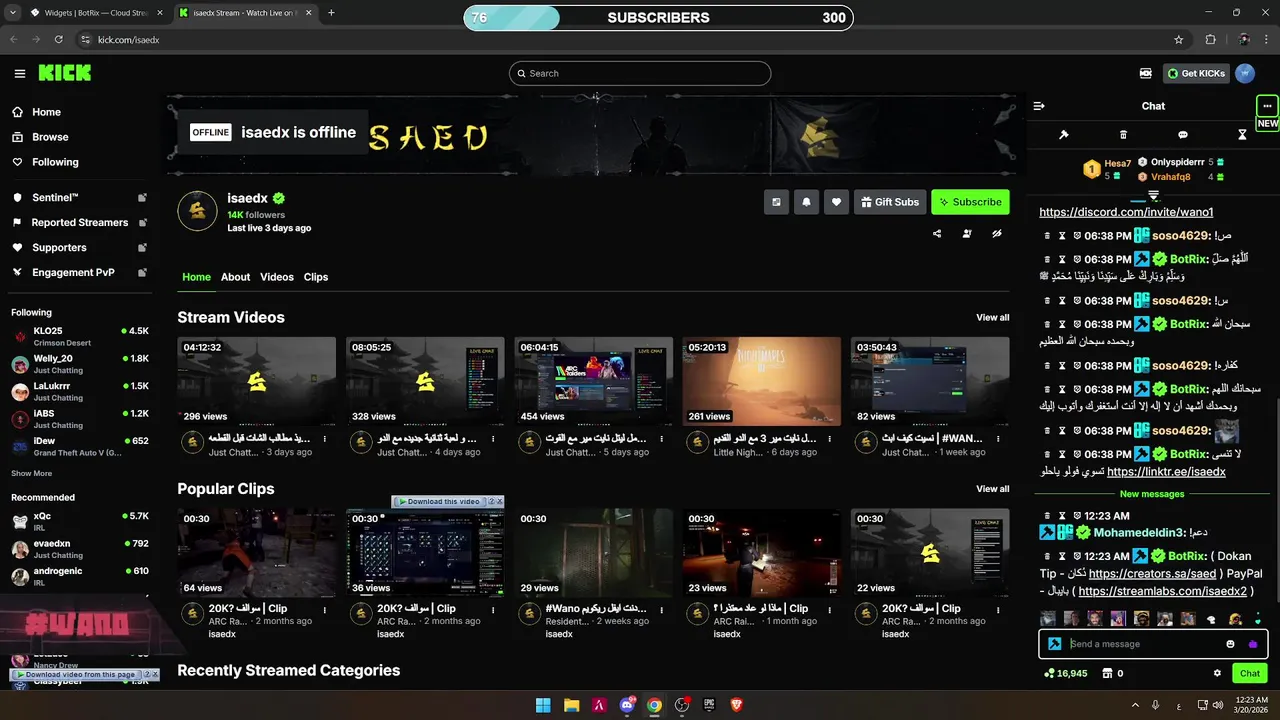The image size is (1280, 720).
Task: Open Engagement PvP in sidebar
Action: 80,272
